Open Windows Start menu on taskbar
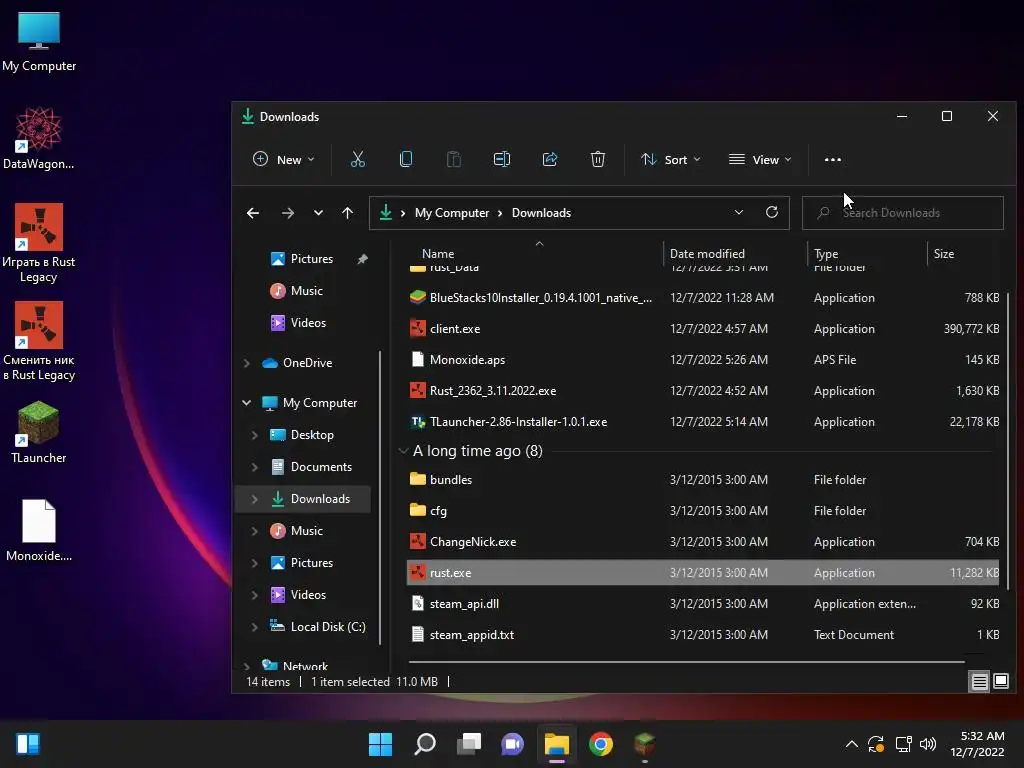The image size is (1024, 768). point(380,744)
